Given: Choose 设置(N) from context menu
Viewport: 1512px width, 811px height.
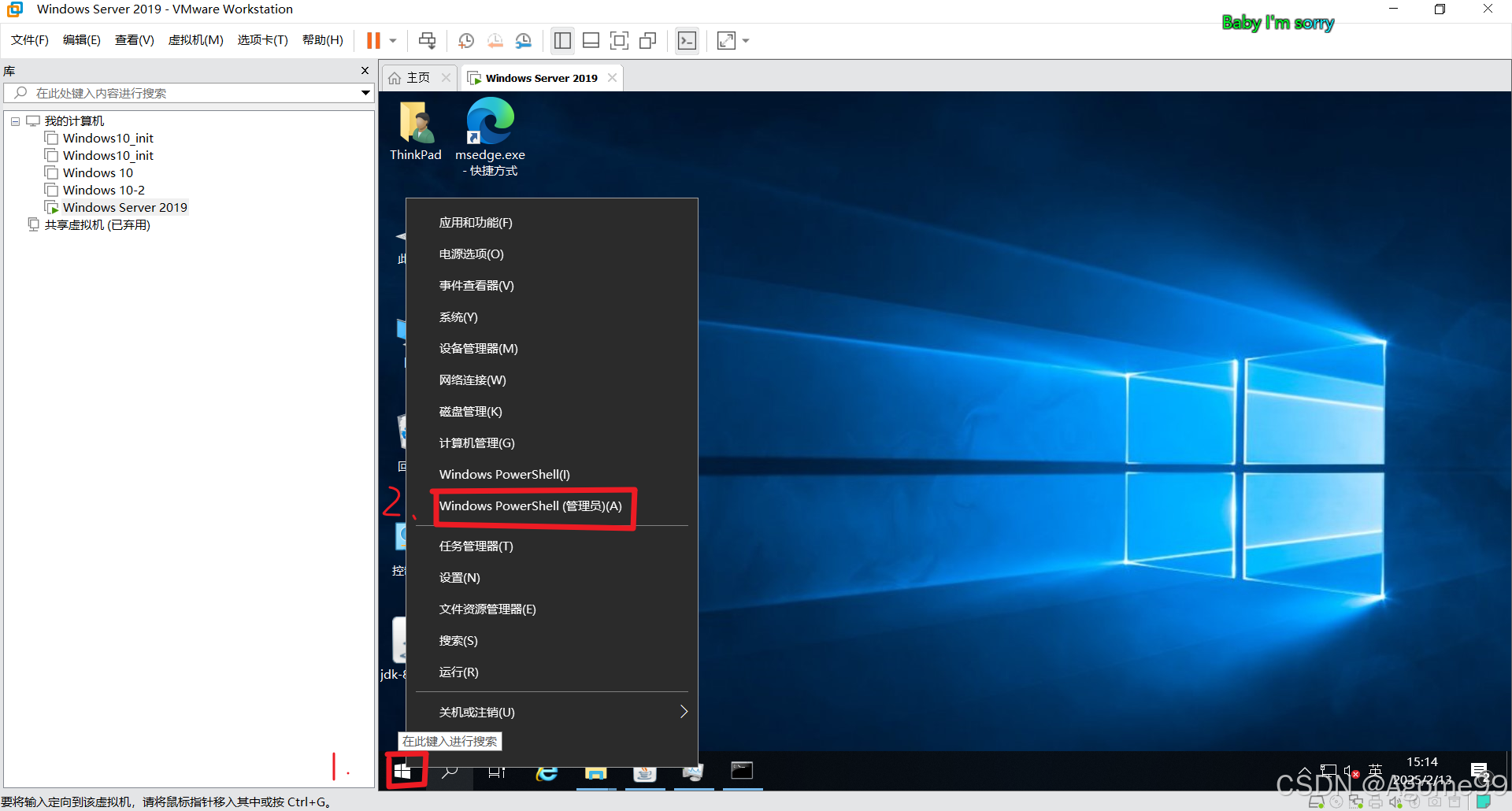Looking at the screenshot, I should tap(551, 578).
